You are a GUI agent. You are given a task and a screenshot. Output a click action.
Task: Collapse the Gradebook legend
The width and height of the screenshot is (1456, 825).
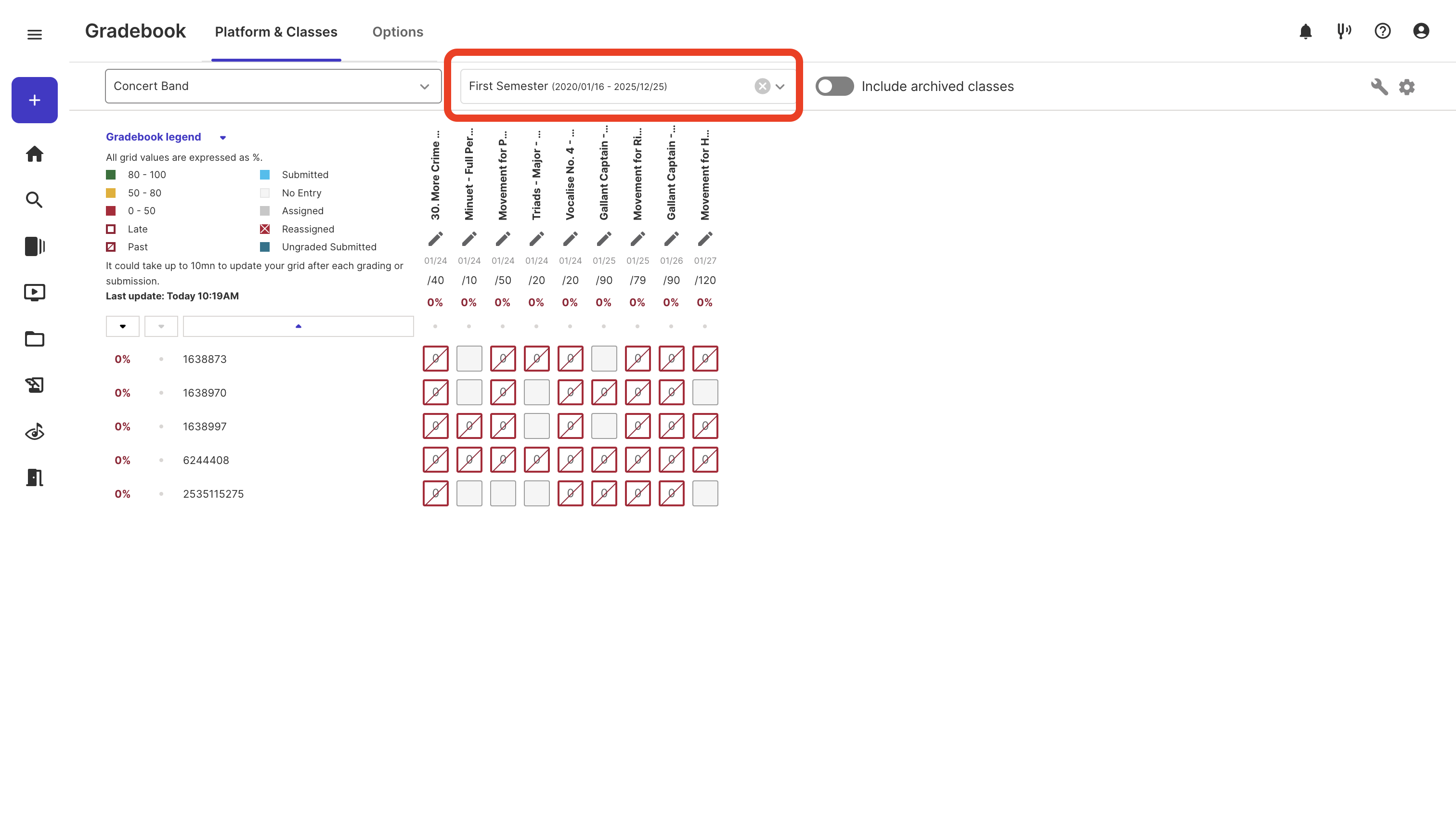pyautogui.click(x=223, y=137)
